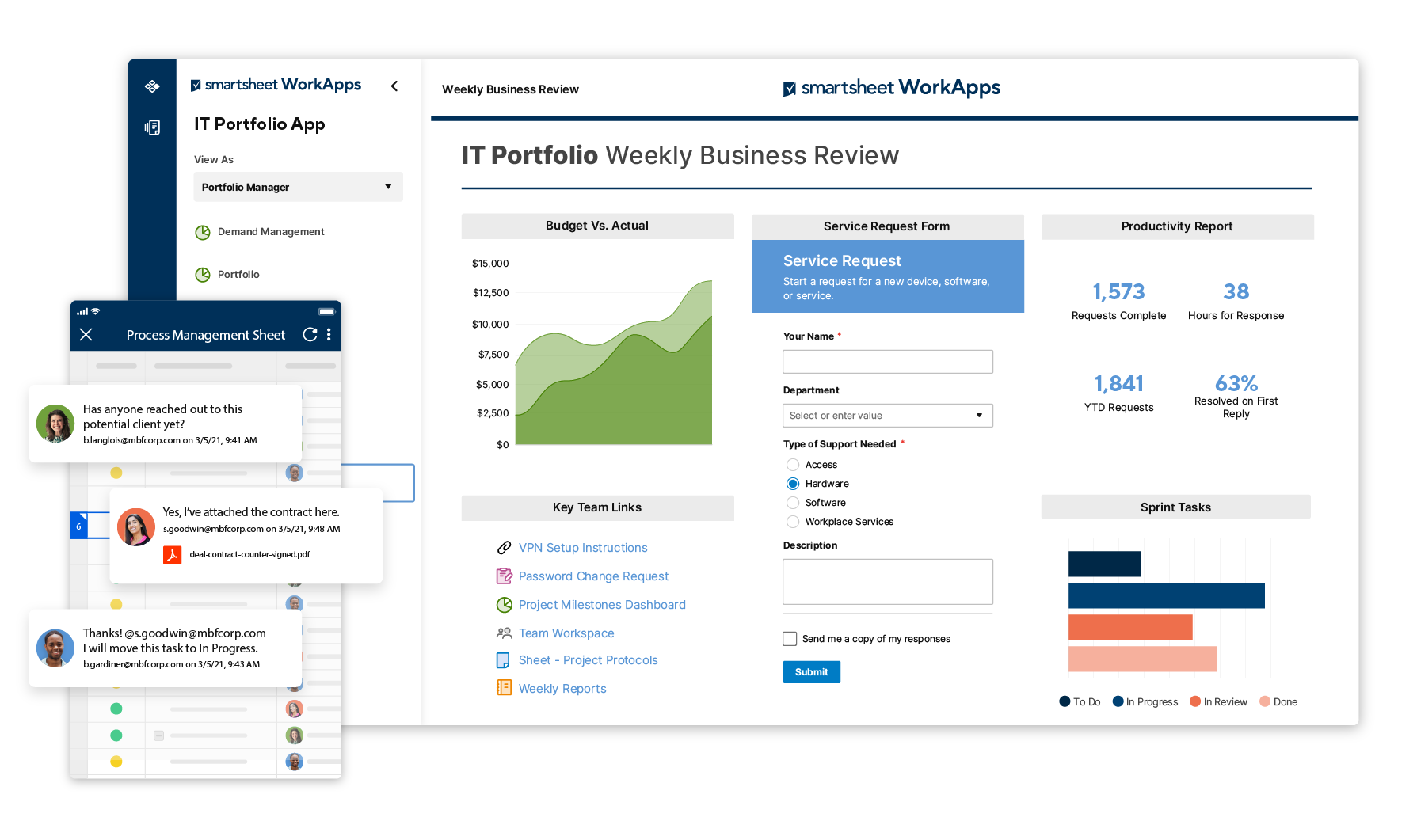Image resolution: width=1417 pixels, height=840 pixels.
Task: Click the To Do legend swatch
Action: (x=1065, y=701)
